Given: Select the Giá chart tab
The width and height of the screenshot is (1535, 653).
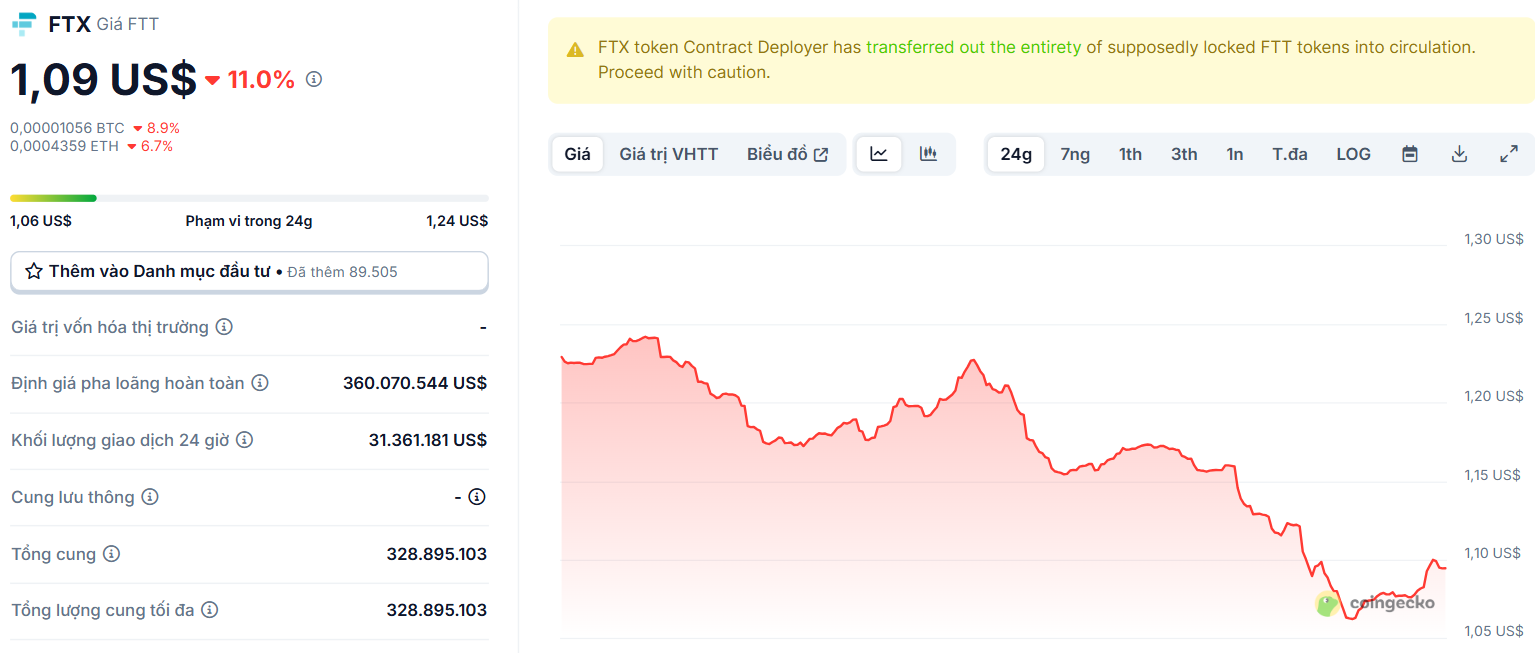Looking at the screenshot, I should point(577,154).
